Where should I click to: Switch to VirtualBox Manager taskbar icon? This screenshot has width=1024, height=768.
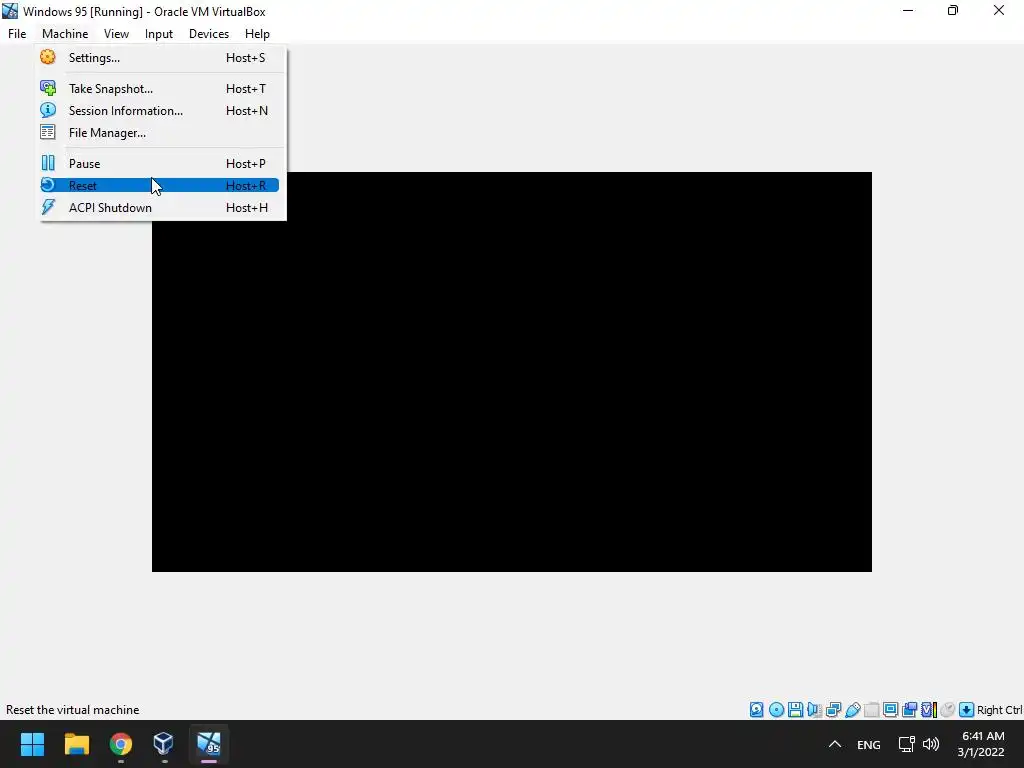pyautogui.click(x=164, y=744)
